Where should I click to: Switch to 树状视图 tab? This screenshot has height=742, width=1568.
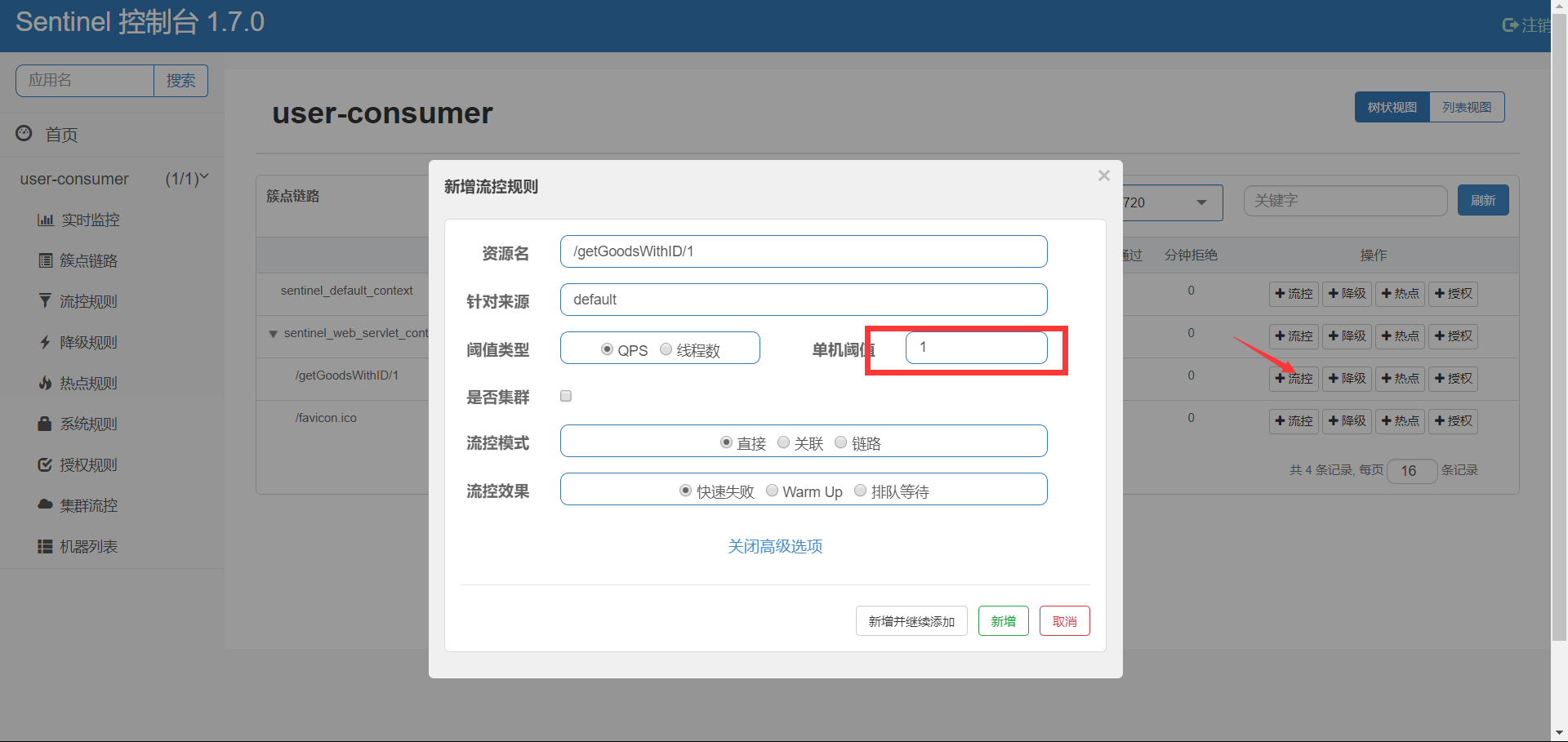(1392, 107)
